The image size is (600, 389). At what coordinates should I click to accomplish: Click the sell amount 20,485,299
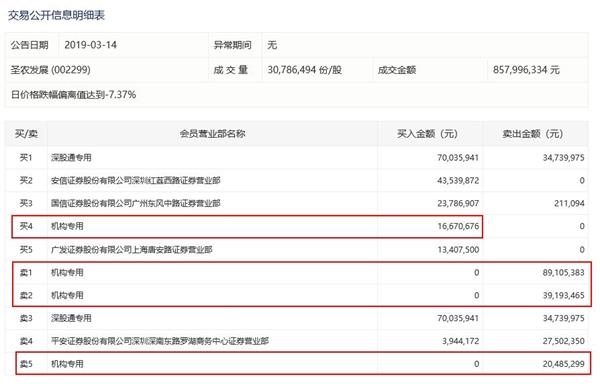click(564, 364)
